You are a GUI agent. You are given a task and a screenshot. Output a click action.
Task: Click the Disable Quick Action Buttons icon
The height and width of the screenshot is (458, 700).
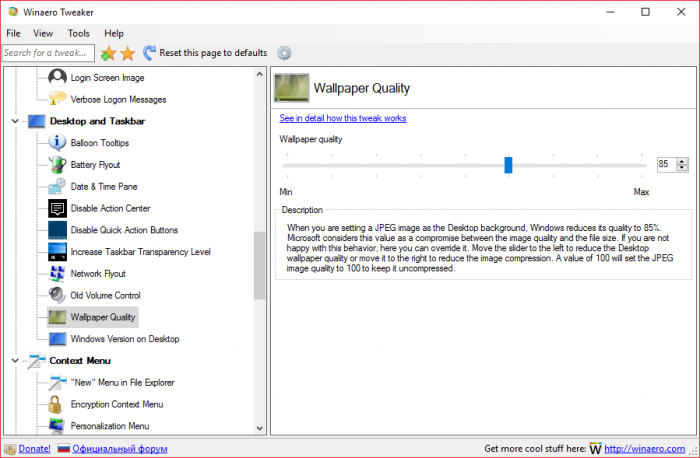pyautogui.click(x=58, y=230)
